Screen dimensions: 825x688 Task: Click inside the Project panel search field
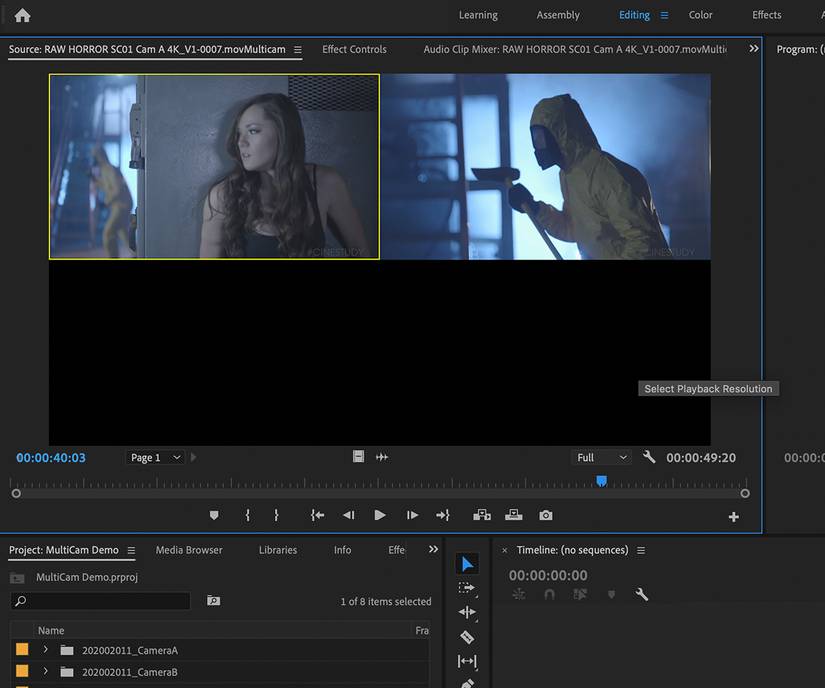pos(100,600)
